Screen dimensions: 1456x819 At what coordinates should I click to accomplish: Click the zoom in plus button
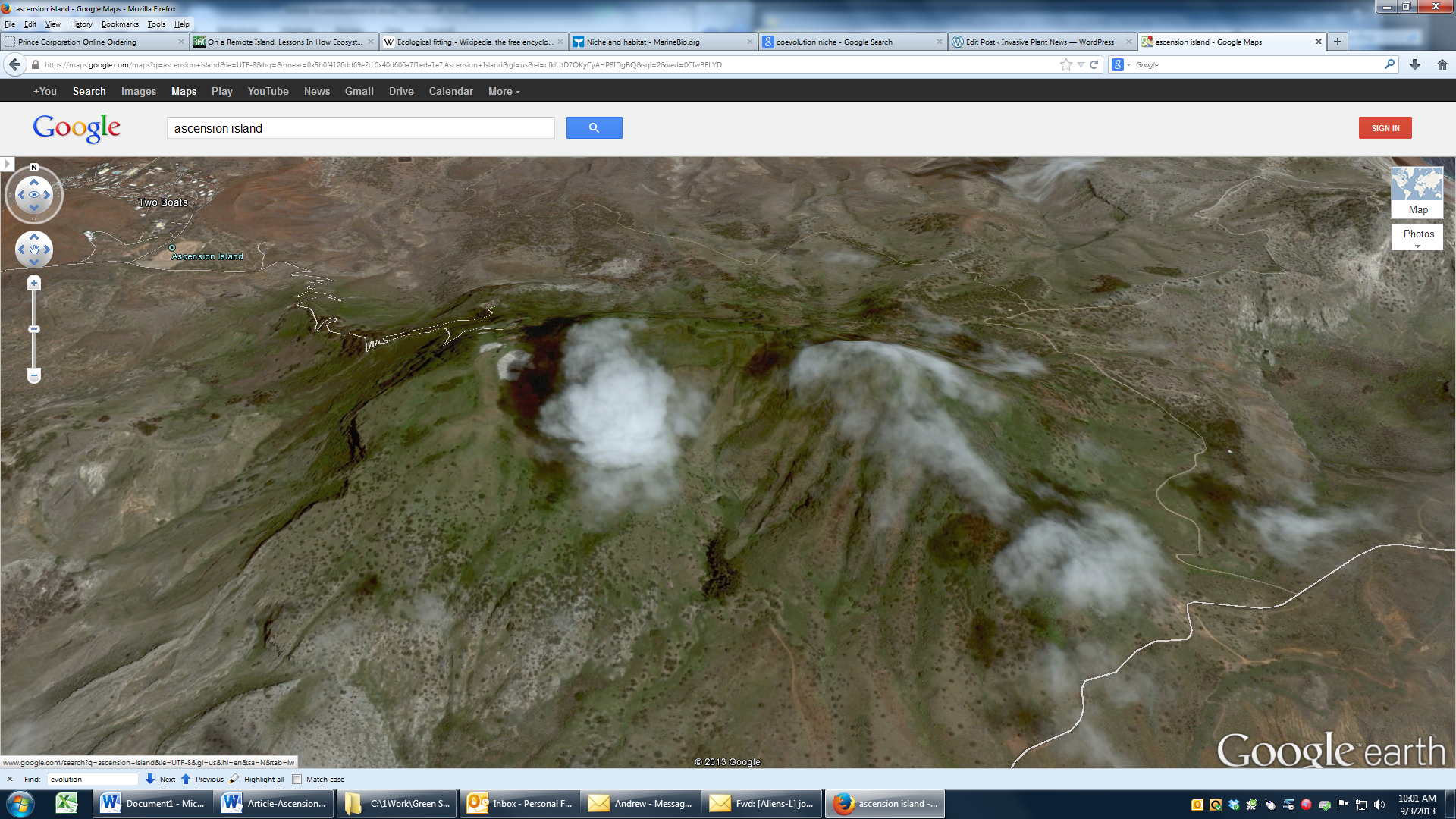tap(34, 284)
